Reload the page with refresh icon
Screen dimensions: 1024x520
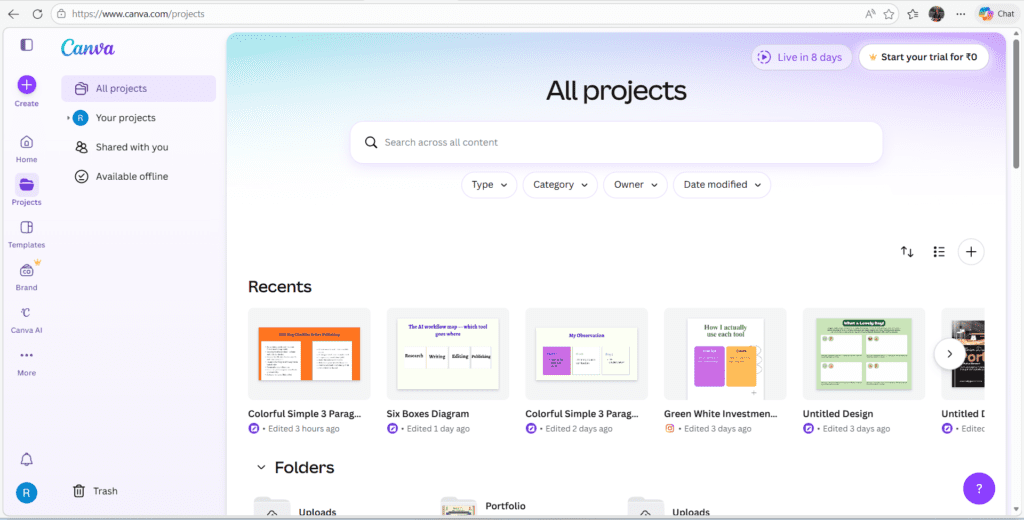(x=37, y=14)
